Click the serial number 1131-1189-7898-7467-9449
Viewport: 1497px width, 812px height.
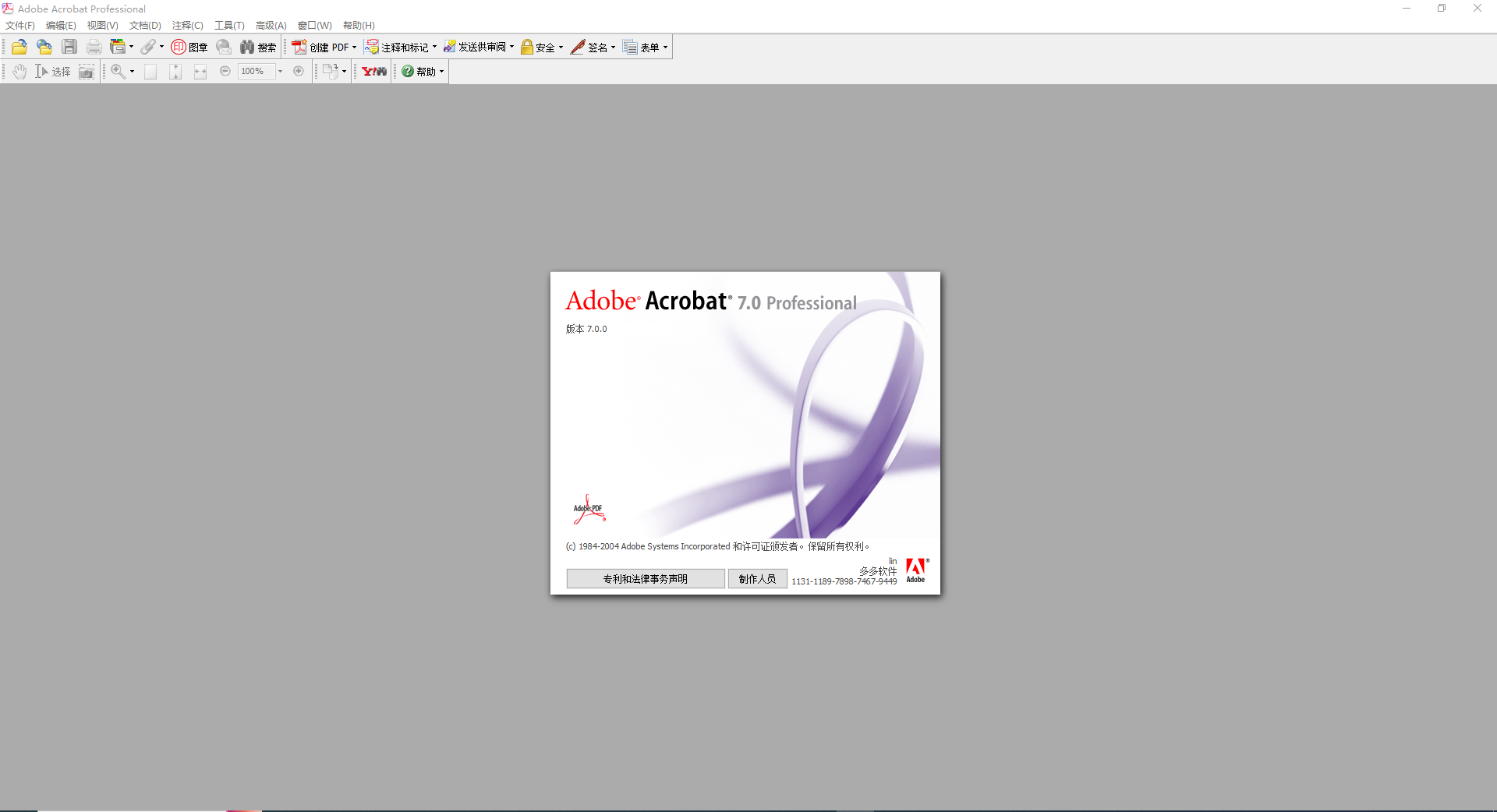(844, 581)
